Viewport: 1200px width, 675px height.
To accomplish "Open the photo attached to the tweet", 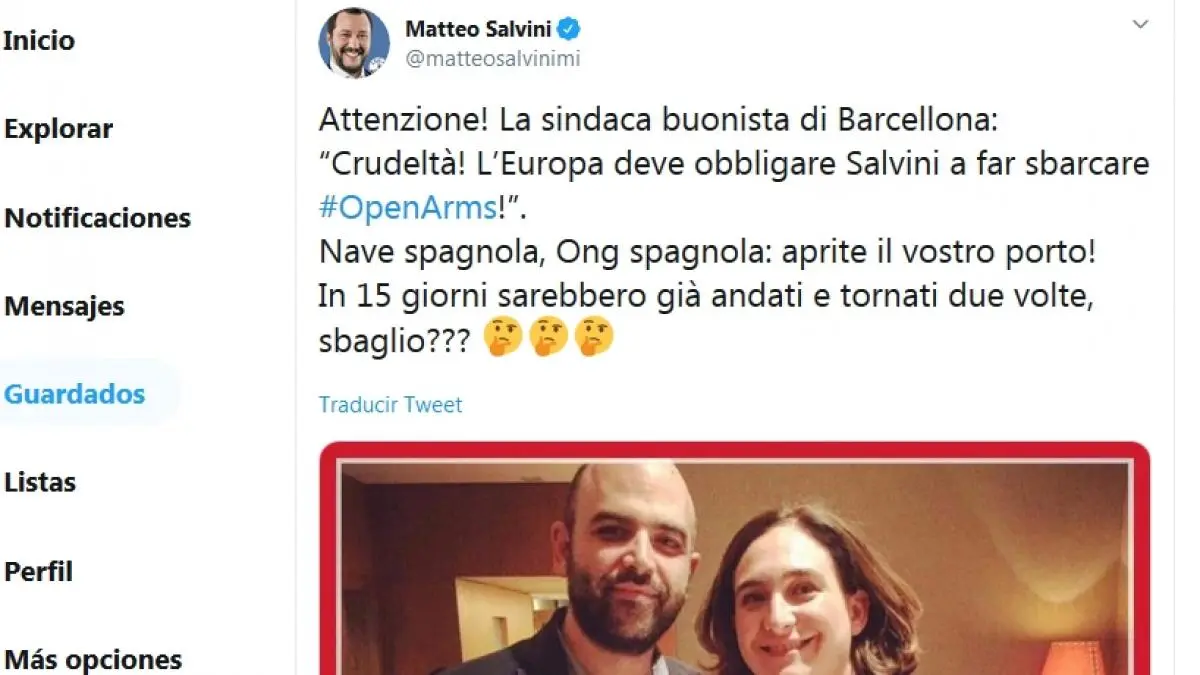I will [735, 560].
